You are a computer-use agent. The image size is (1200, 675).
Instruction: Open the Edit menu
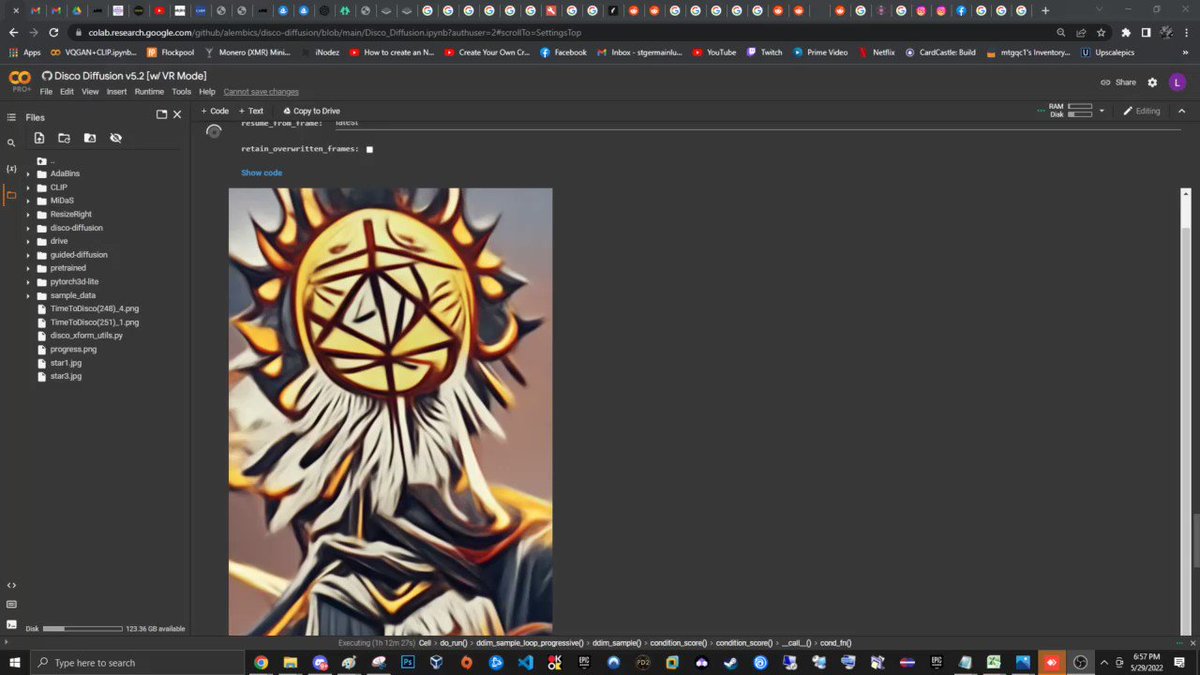coord(67,92)
